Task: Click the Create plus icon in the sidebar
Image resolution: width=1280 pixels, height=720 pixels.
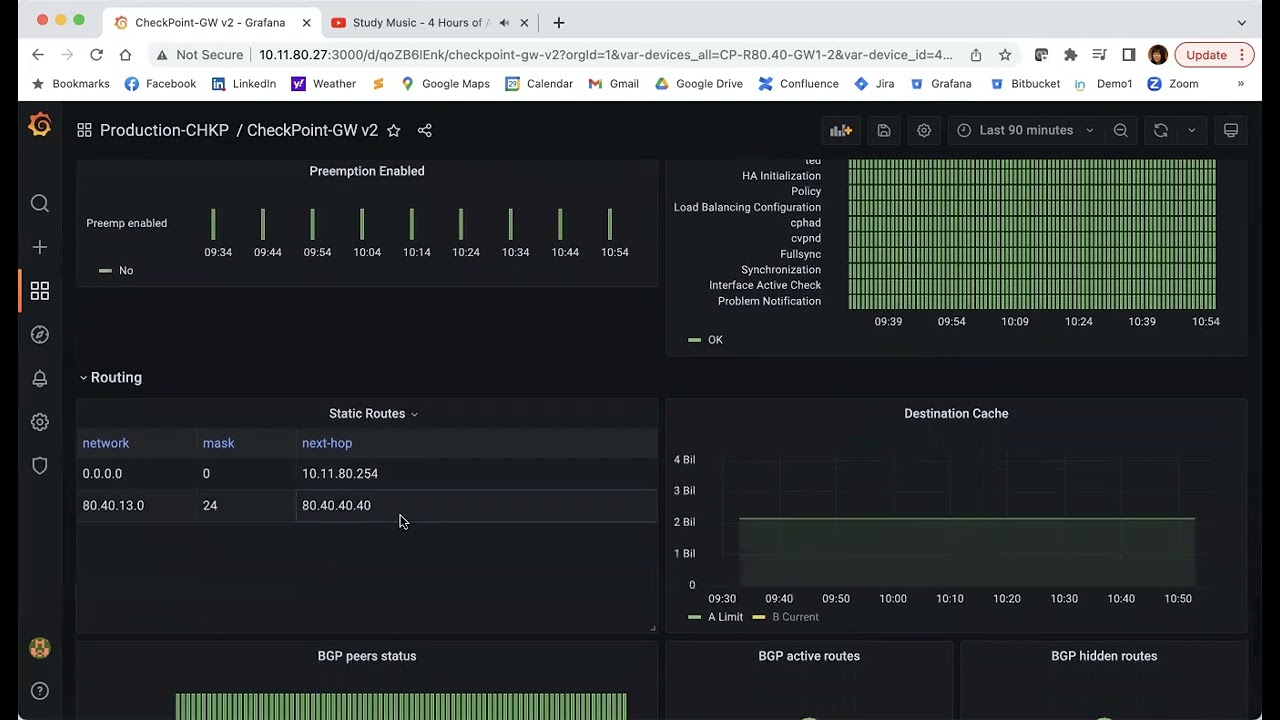Action: coord(40,247)
